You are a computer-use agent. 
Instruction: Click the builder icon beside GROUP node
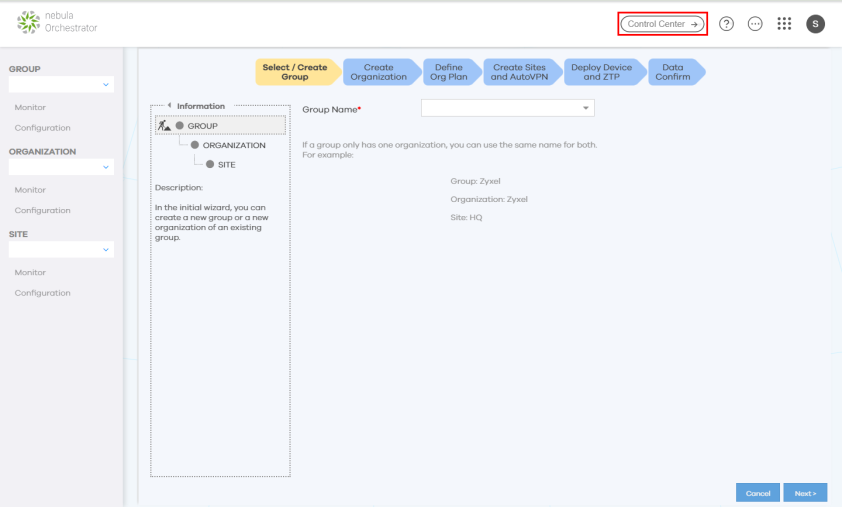[164, 125]
